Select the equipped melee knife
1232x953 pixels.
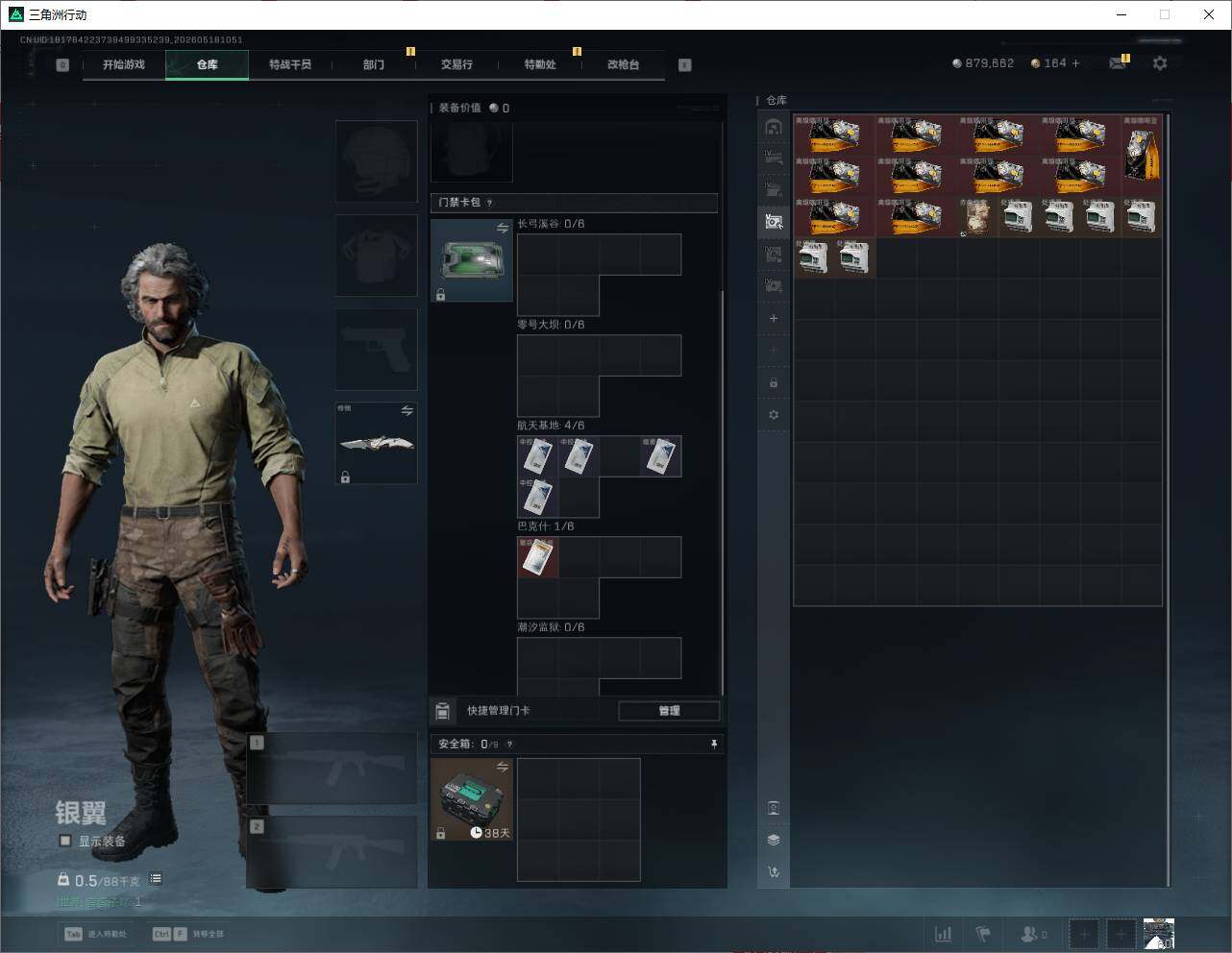click(376, 443)
